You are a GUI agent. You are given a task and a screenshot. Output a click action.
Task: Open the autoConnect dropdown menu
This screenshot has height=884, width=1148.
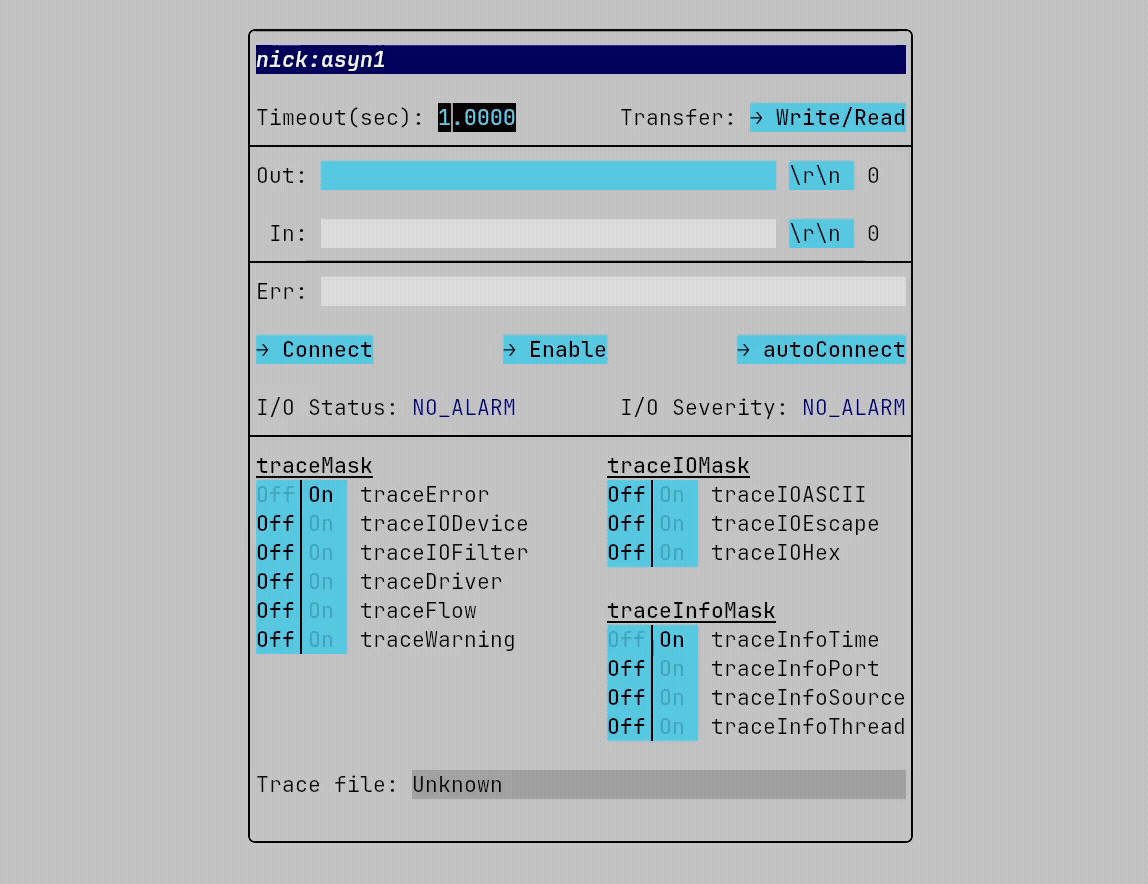821,350
